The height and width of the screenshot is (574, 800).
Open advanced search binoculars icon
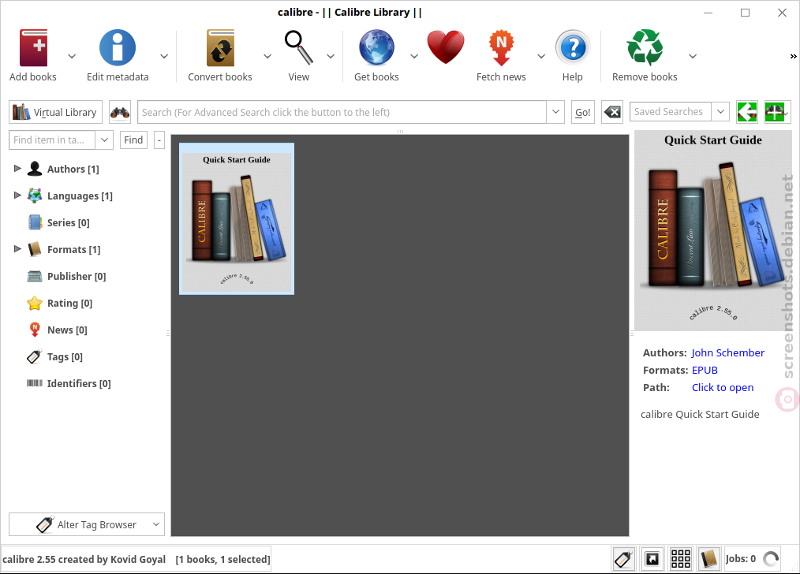tap(120, 112)
